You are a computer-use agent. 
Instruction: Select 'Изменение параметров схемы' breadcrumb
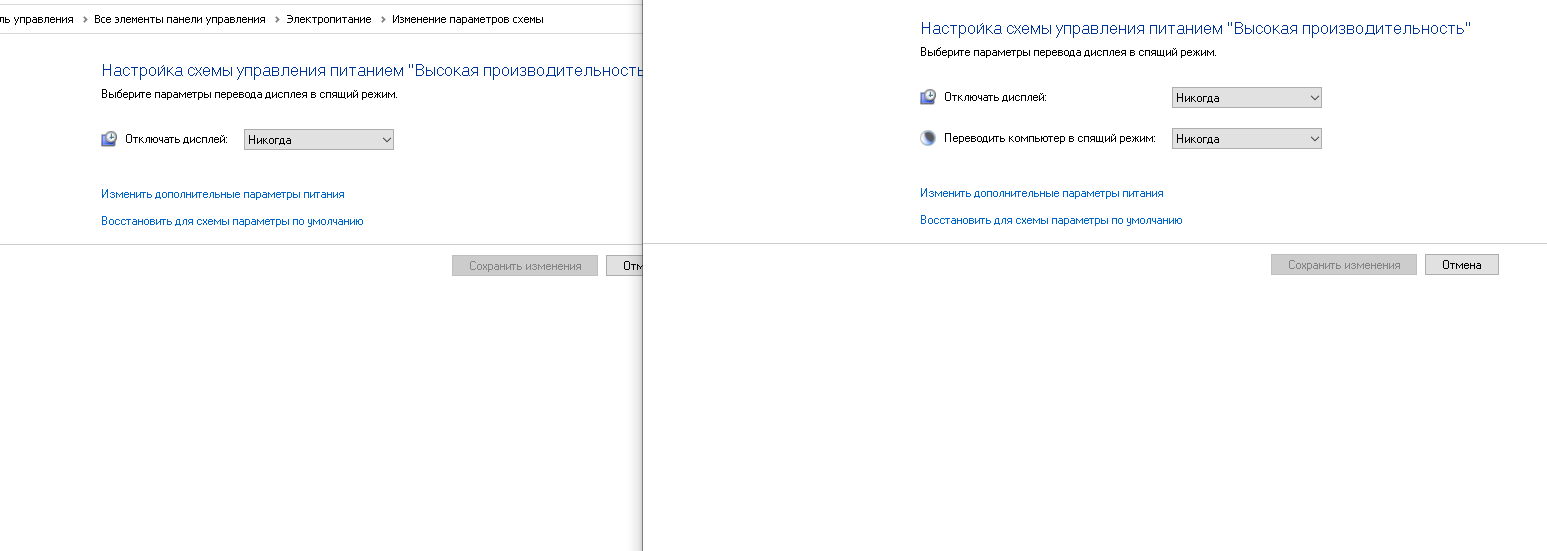click(468, 19)
